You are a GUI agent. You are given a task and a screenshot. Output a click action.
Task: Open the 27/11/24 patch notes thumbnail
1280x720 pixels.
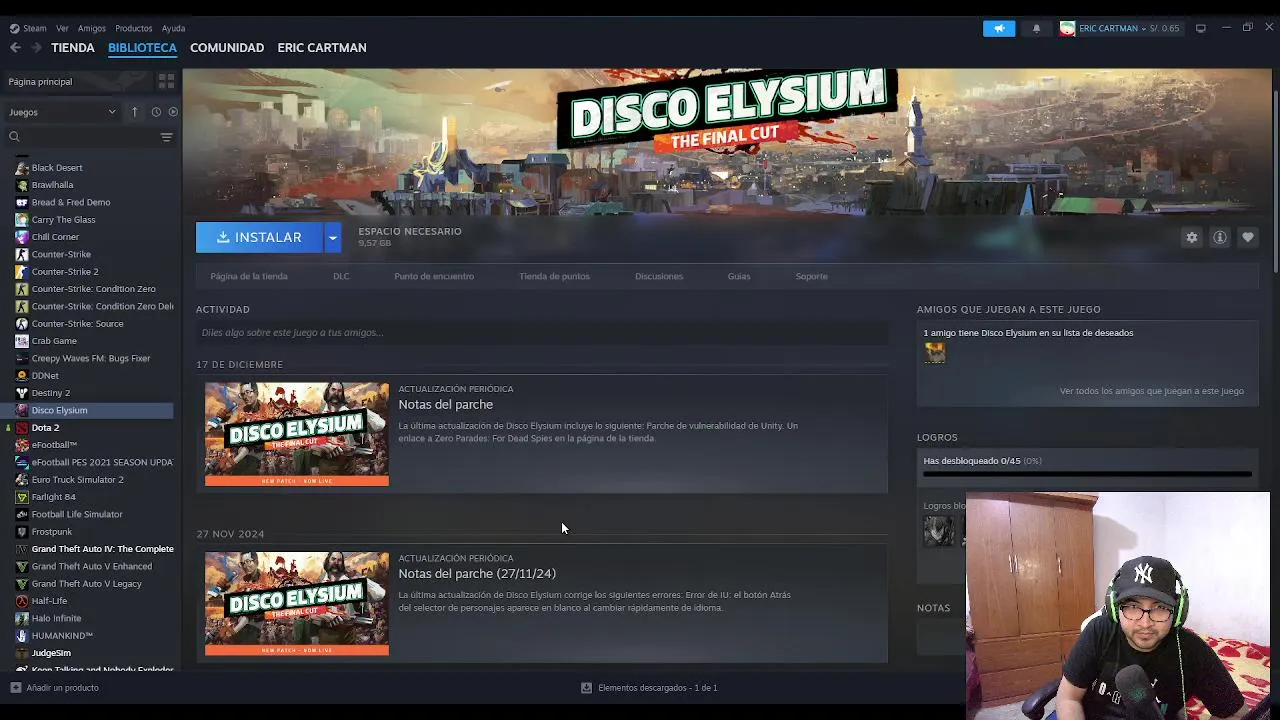pos(297,603)
